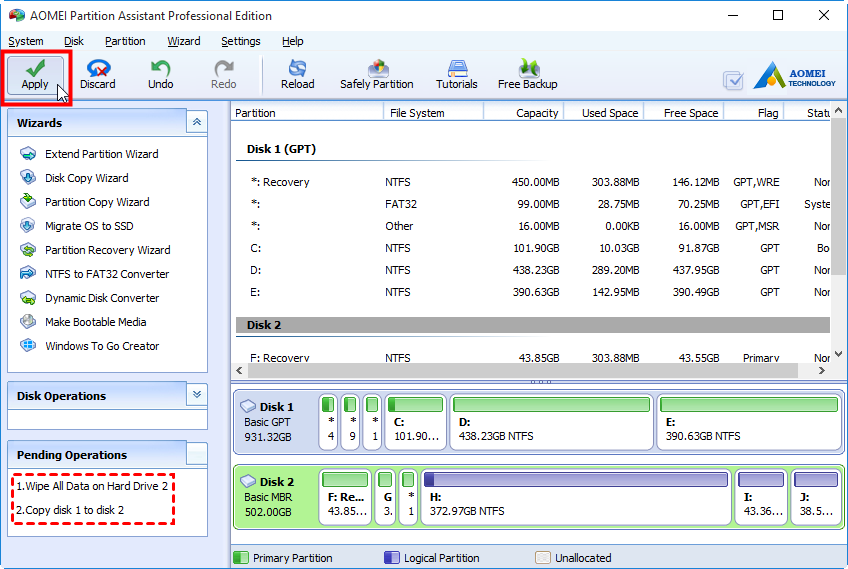Click the checkbox icon beside AOMEI logo
Viewport: 848px width, 569px height.
coord(733,80)
